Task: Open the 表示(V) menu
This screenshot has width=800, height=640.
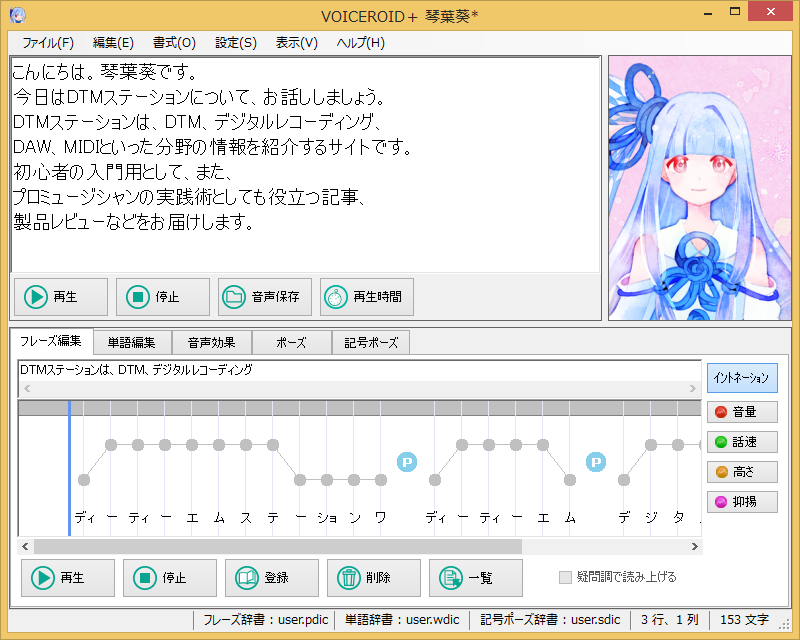Action: coord(296,43)
